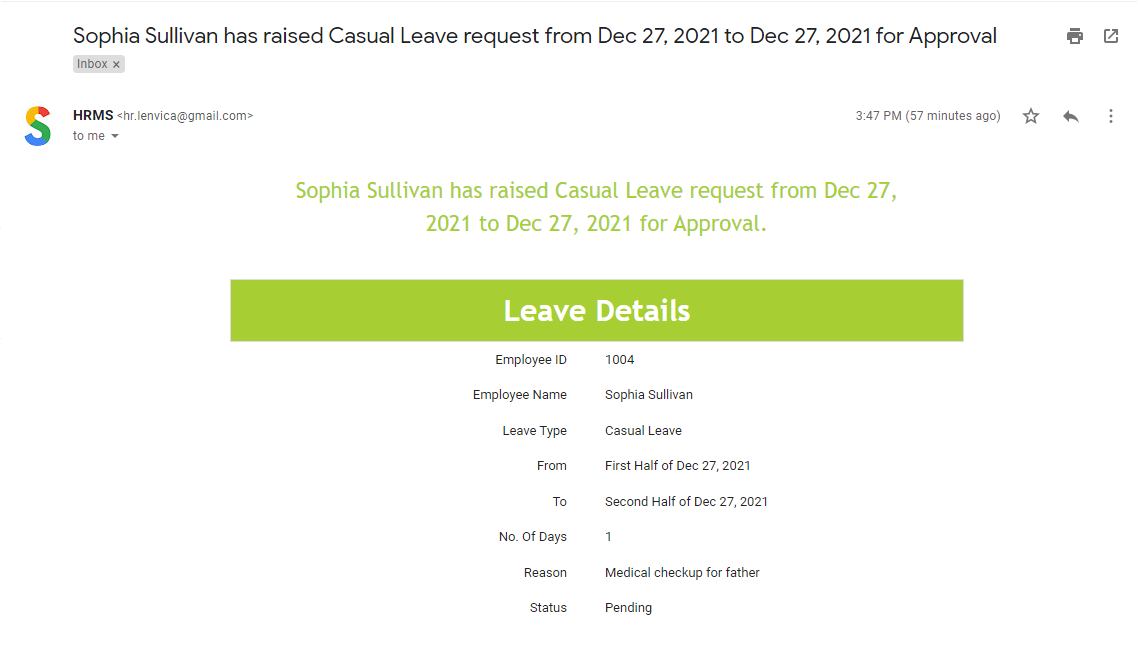Open the three-dot More options menu
Viewport: 1139px width, 663px height.
(1111, 116)
